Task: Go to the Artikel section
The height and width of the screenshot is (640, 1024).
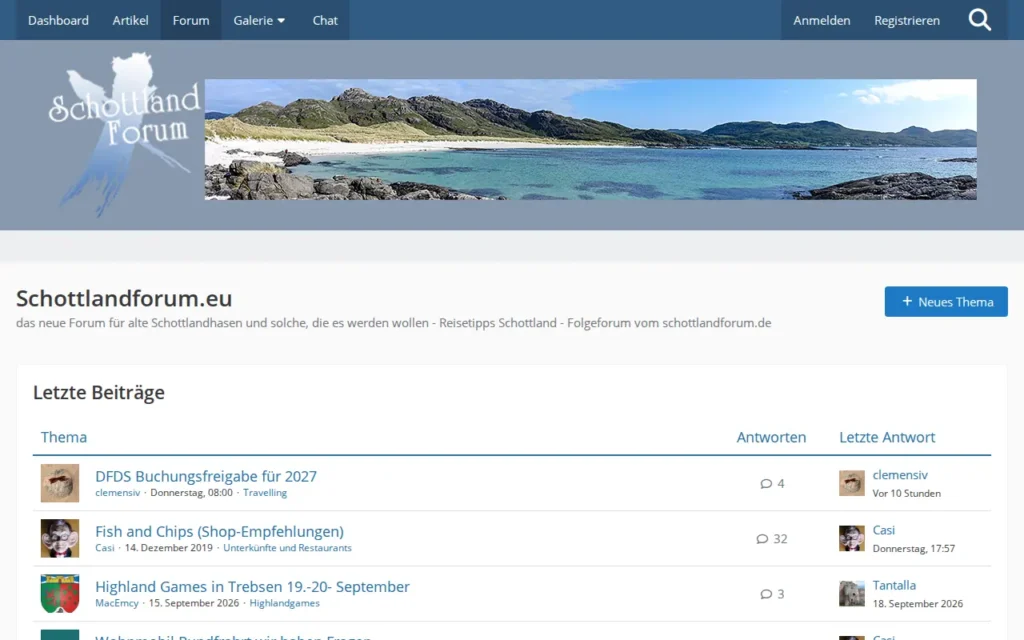Action: (x=131, y=20)
